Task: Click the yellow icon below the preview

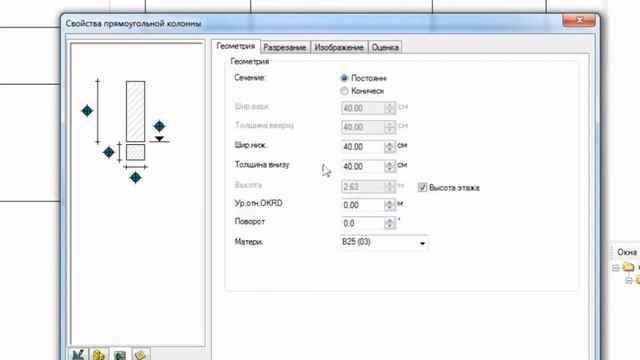Action: click(98, 355)
